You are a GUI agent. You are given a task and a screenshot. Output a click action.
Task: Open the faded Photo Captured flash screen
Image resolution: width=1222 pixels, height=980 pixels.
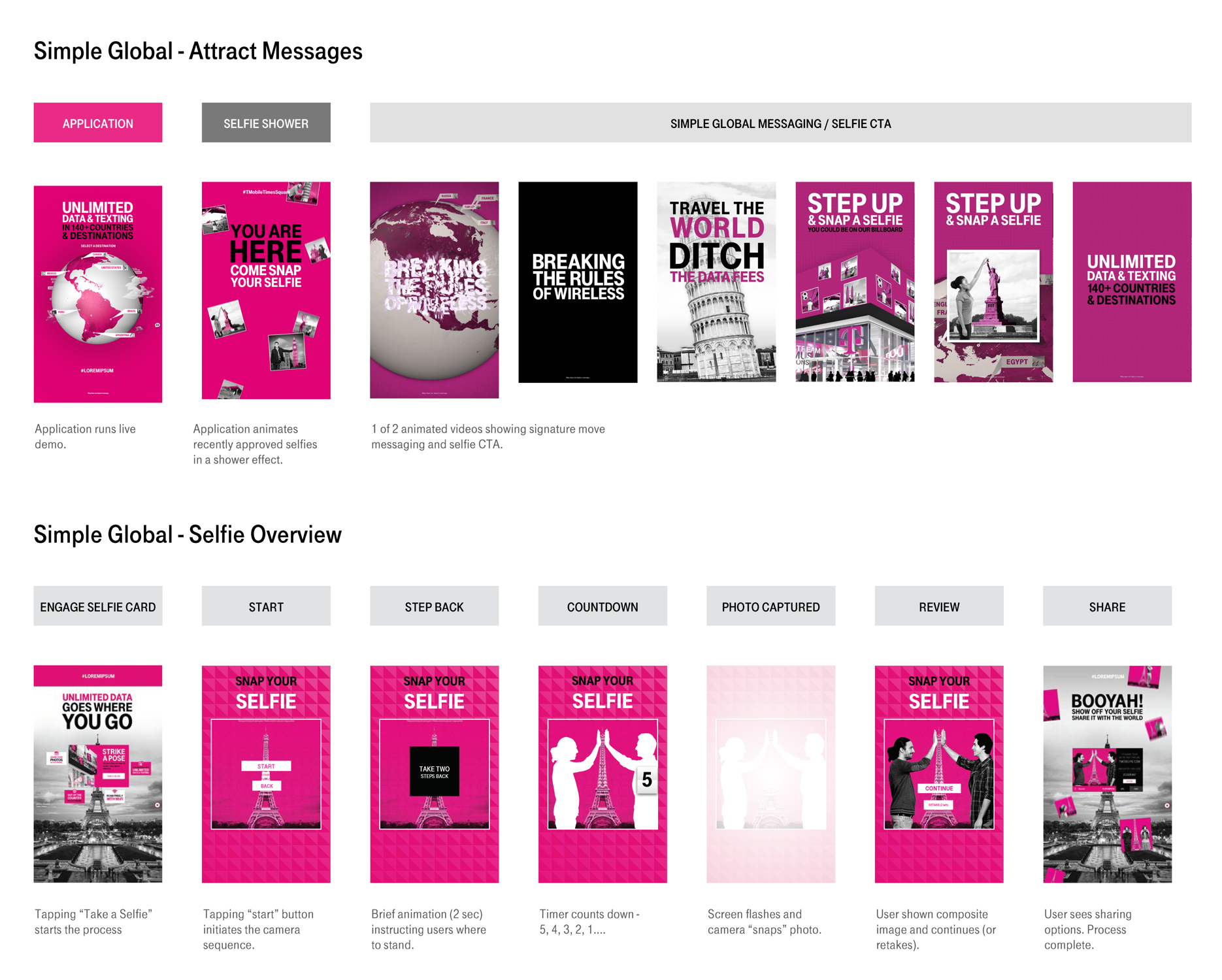pos(770,774)
